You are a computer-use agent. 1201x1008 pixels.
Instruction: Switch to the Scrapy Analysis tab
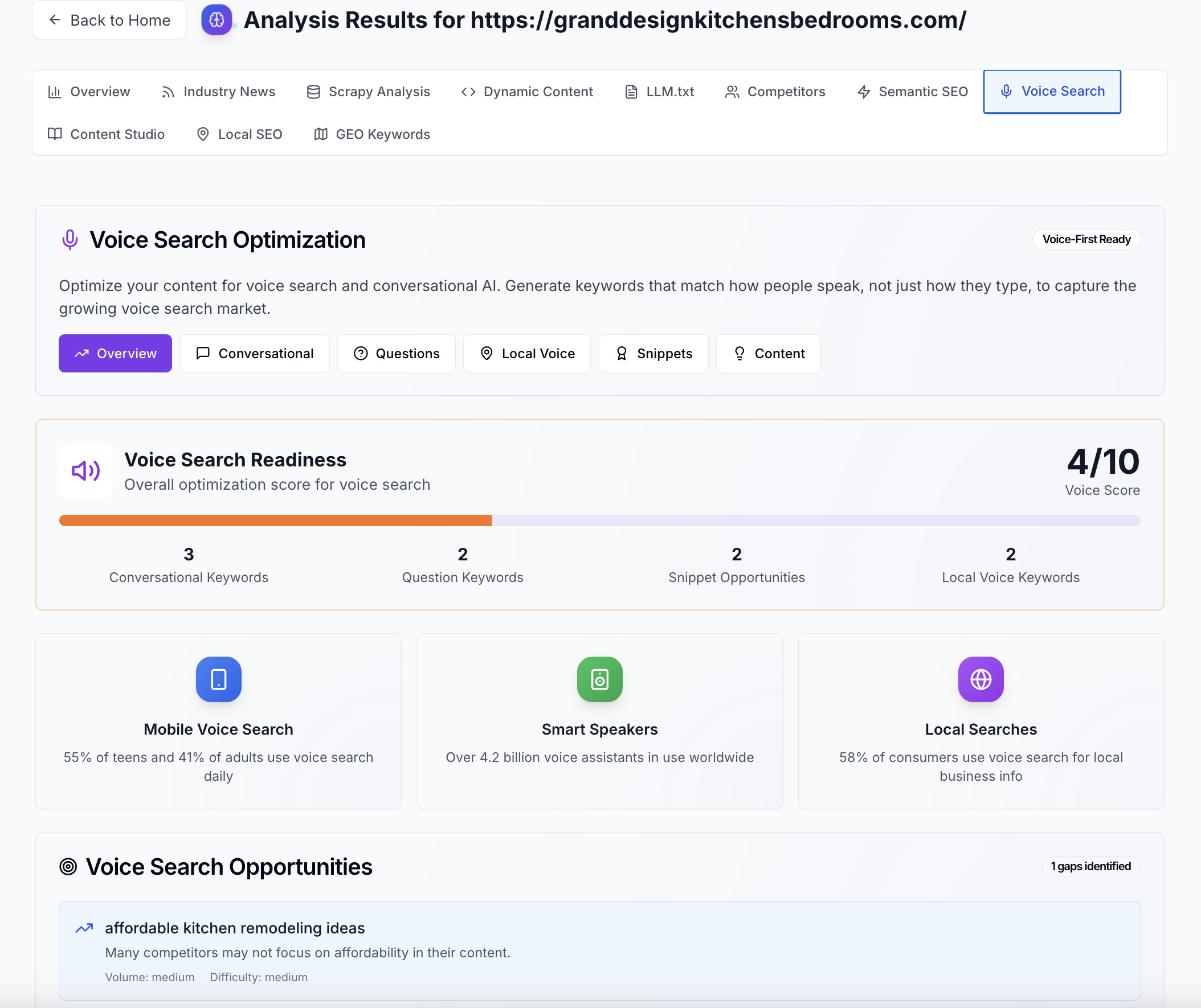[368, 92]
